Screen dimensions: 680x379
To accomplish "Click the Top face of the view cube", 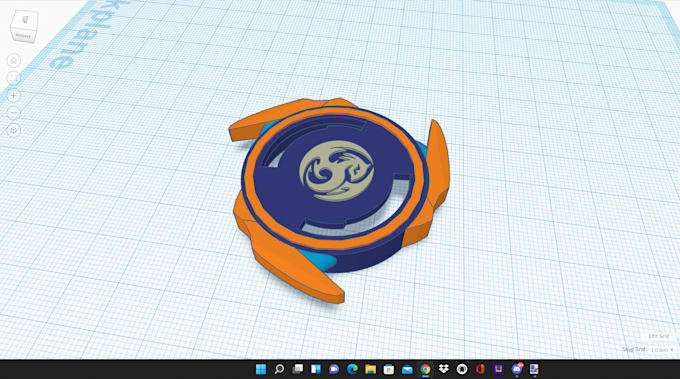I will pos(26,20).
